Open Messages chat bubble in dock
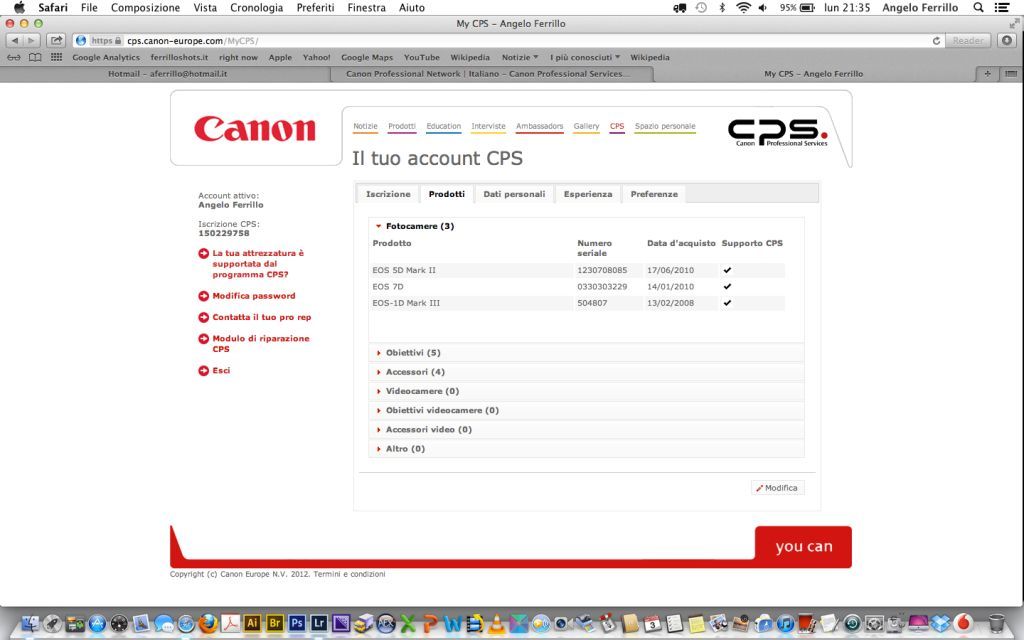 pyautogui.click(x=164, y=624)
